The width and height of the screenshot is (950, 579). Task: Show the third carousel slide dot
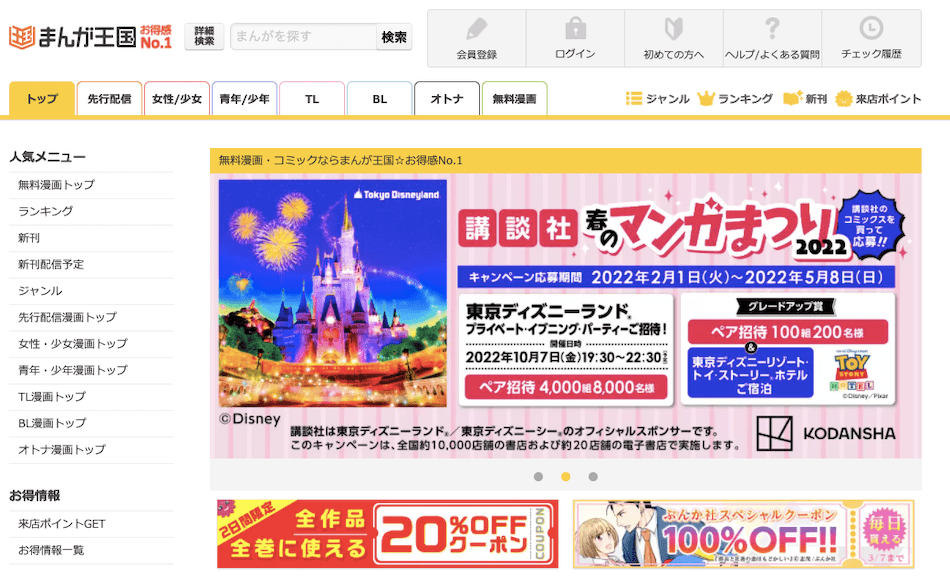pos(593,477)
